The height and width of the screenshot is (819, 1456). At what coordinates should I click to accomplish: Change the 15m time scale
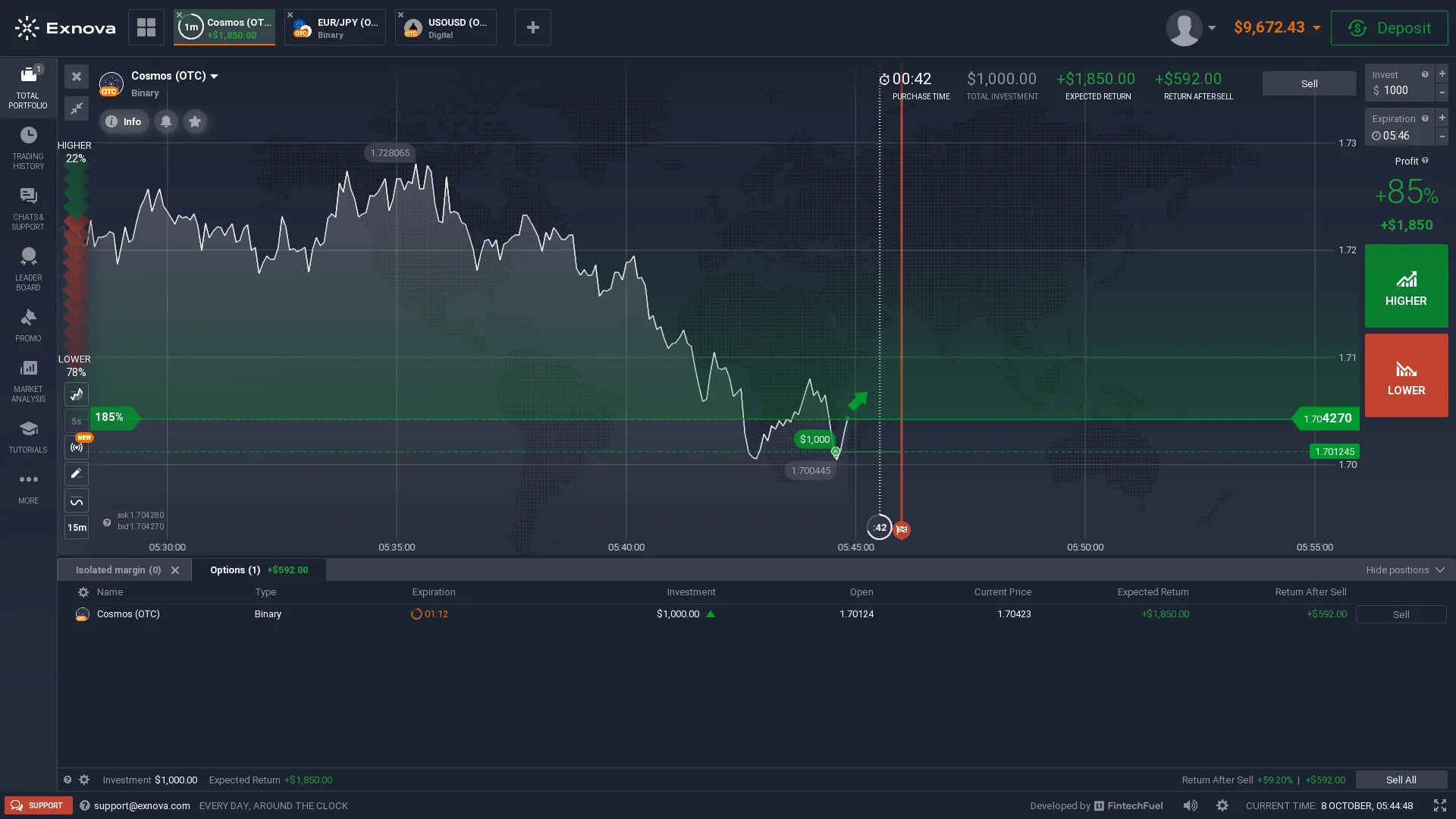(77, 527)
